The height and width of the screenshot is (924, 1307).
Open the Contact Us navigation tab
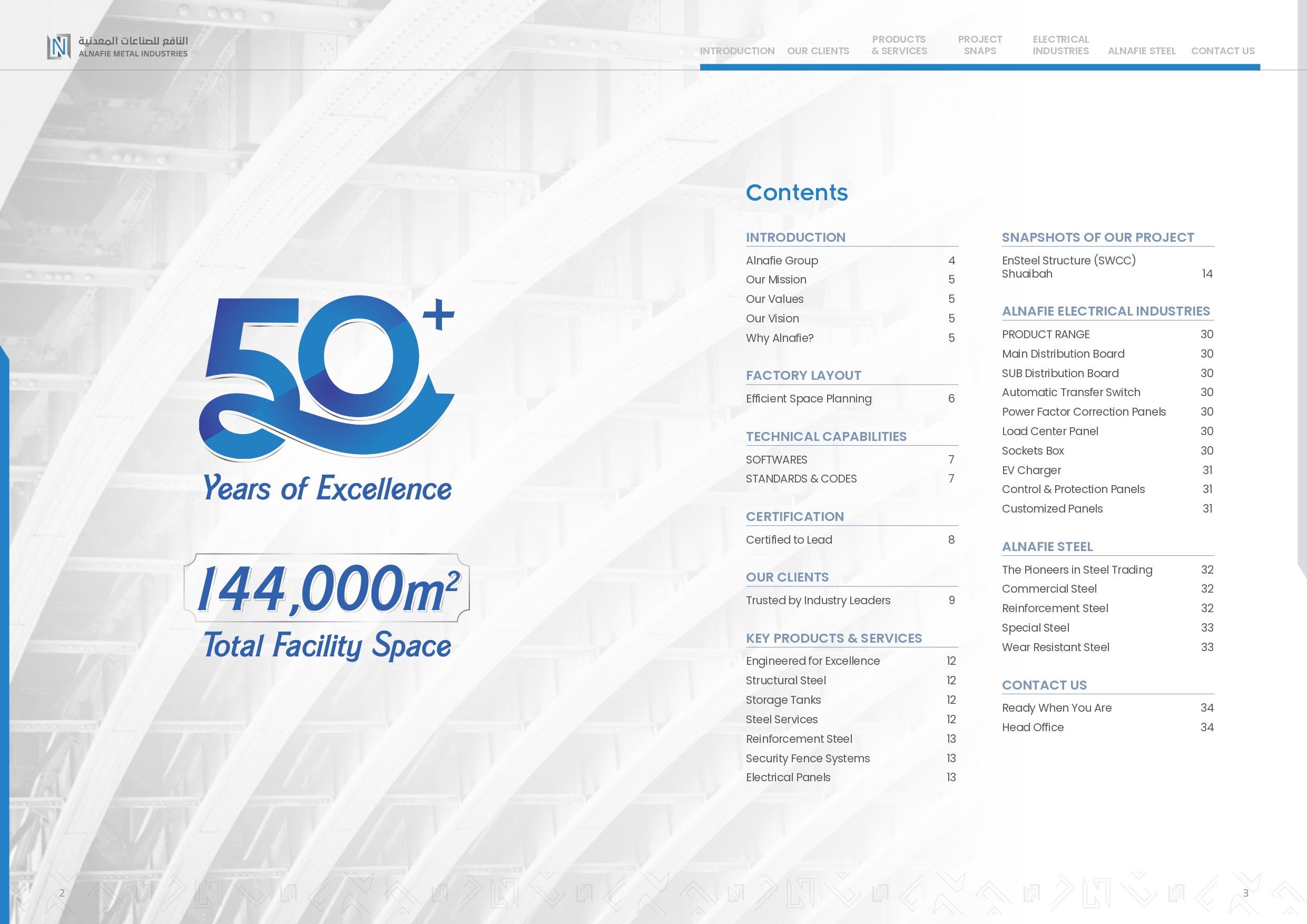1222,51
